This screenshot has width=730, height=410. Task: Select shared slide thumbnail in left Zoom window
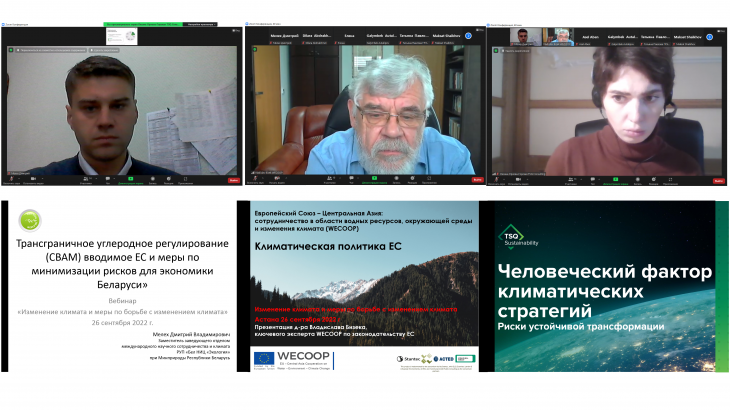(122, 36)
